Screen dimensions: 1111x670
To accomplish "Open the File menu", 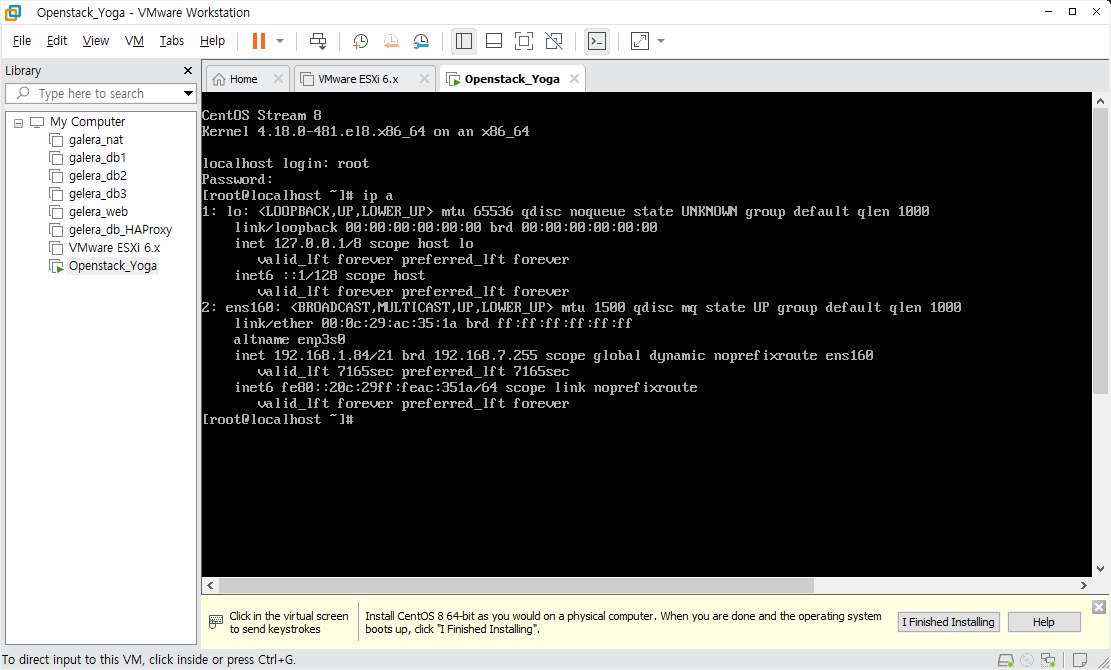I will [x=22, y=41].
